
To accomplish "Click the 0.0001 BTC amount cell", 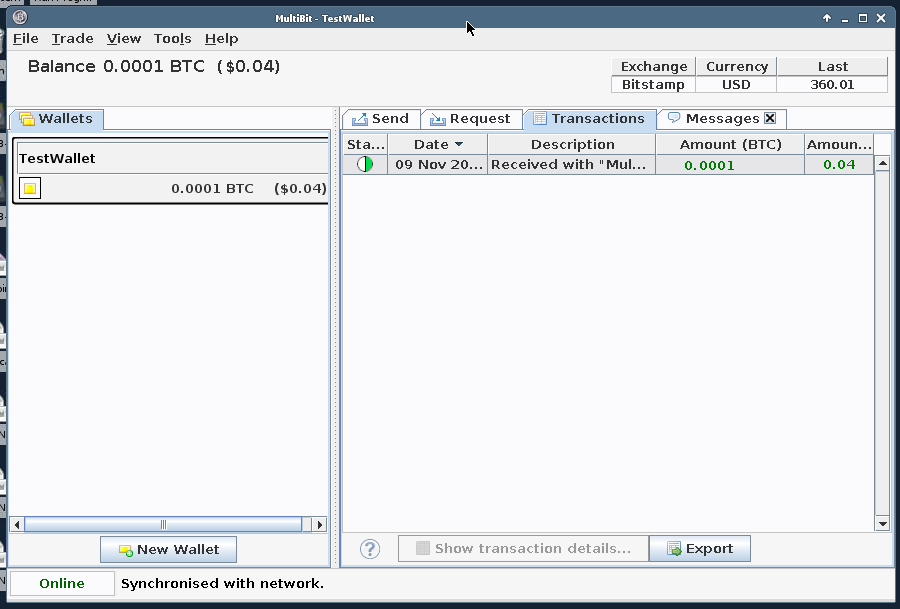I will point(730,165).
